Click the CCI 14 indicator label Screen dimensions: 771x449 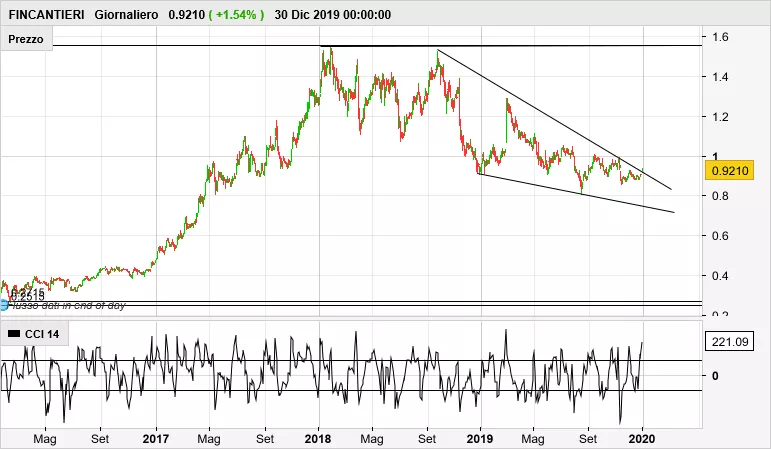point(42,334)
